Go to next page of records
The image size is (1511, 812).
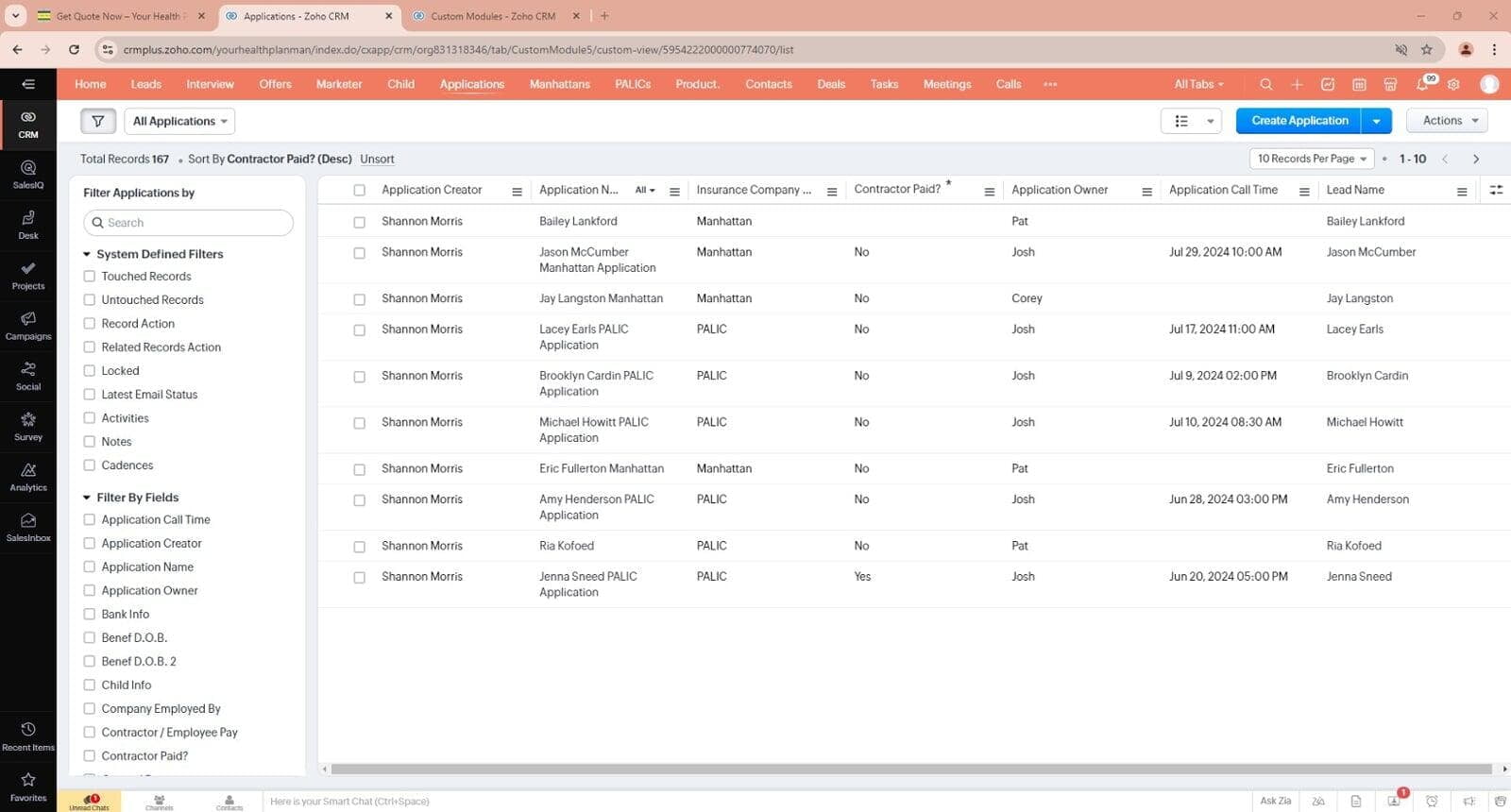click(x=1476, y=159)
